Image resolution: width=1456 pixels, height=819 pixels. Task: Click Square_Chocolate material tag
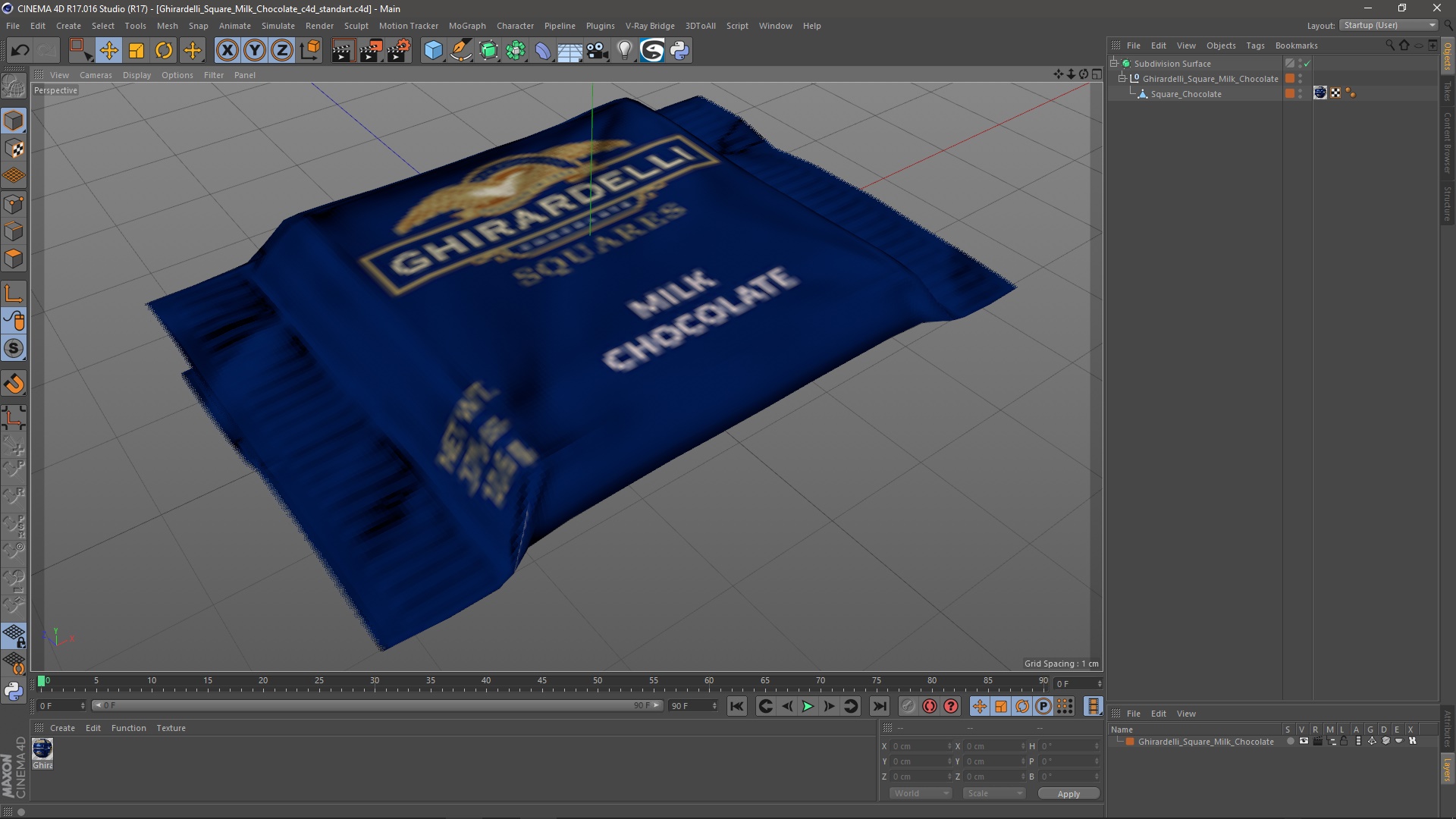coord(1320,93)
